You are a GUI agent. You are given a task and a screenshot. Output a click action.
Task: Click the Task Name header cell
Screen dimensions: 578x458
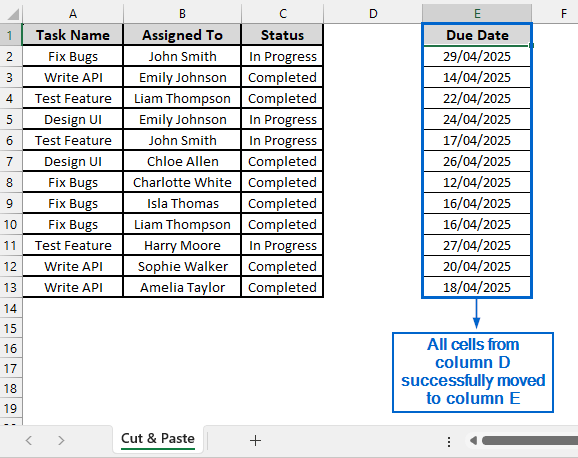[73, 35]
